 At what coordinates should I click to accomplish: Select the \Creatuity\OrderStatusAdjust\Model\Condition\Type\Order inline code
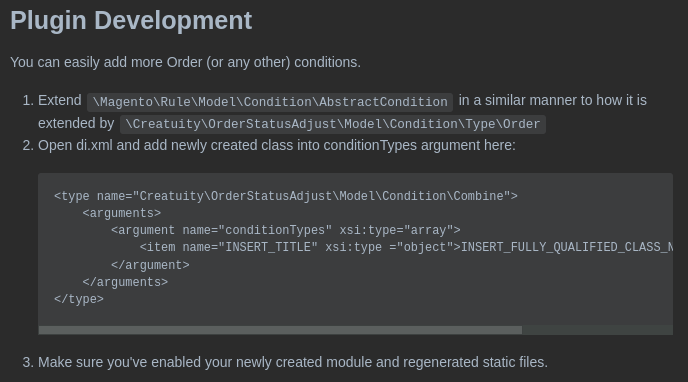pyautogui.click(x=333, y=124)
